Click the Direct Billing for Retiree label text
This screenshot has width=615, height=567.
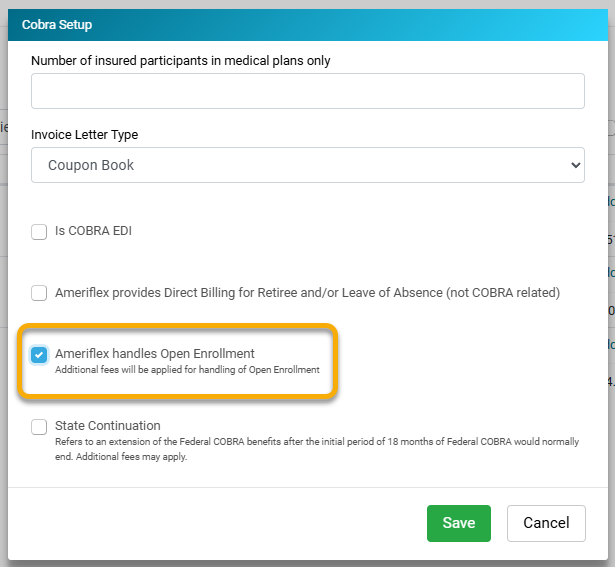(307, 293)
